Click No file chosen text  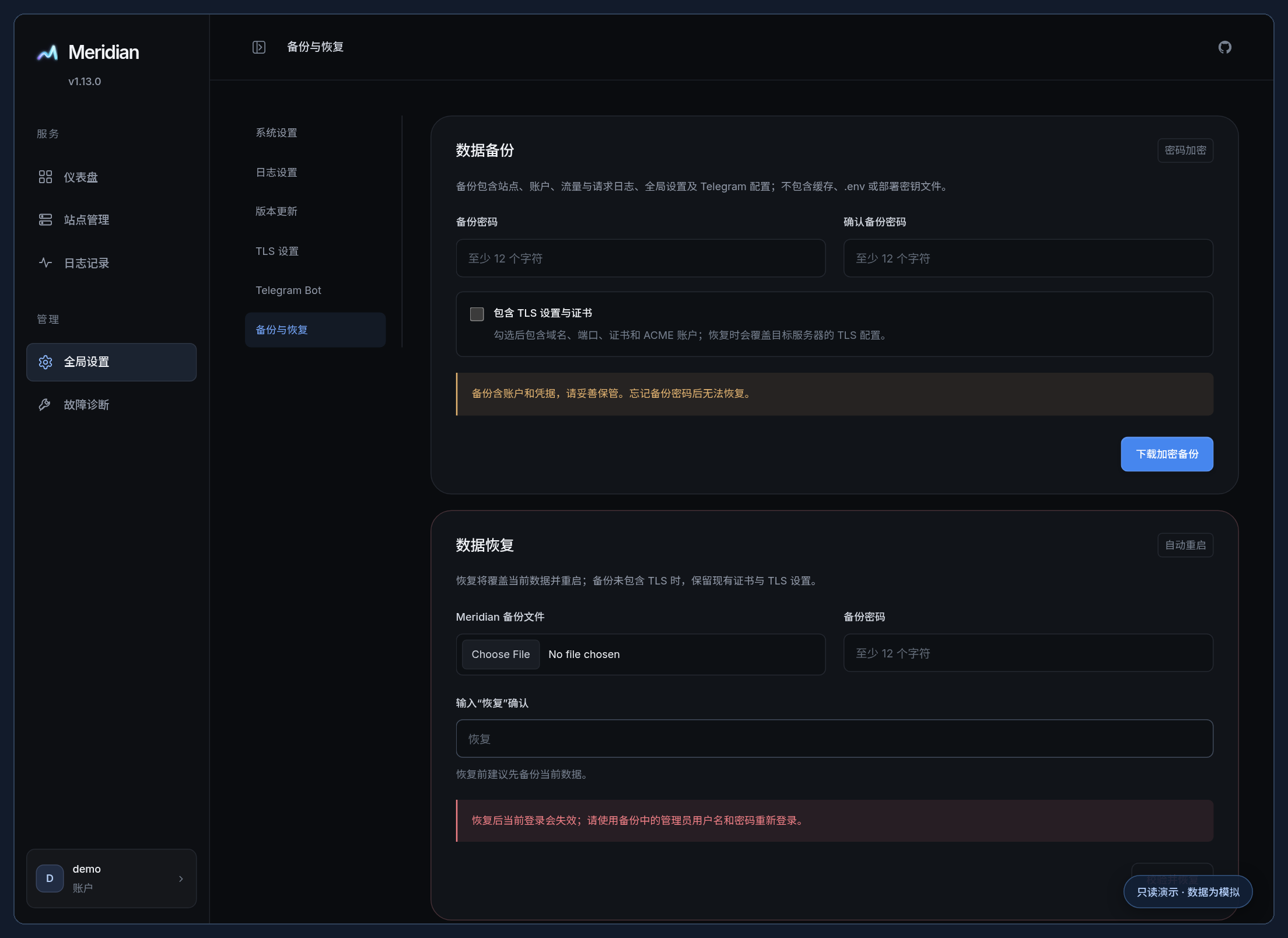click(x=584, y=654)
